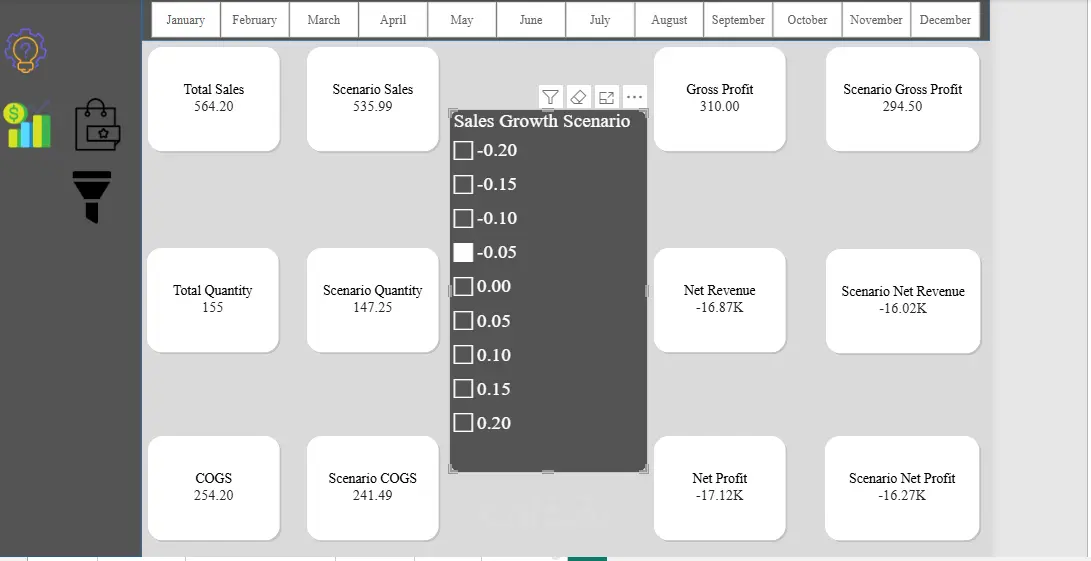Open the dollar bar chart sales icon
Screen dimensions: 1091x561
pyautogui.click(x=27, y=125)
